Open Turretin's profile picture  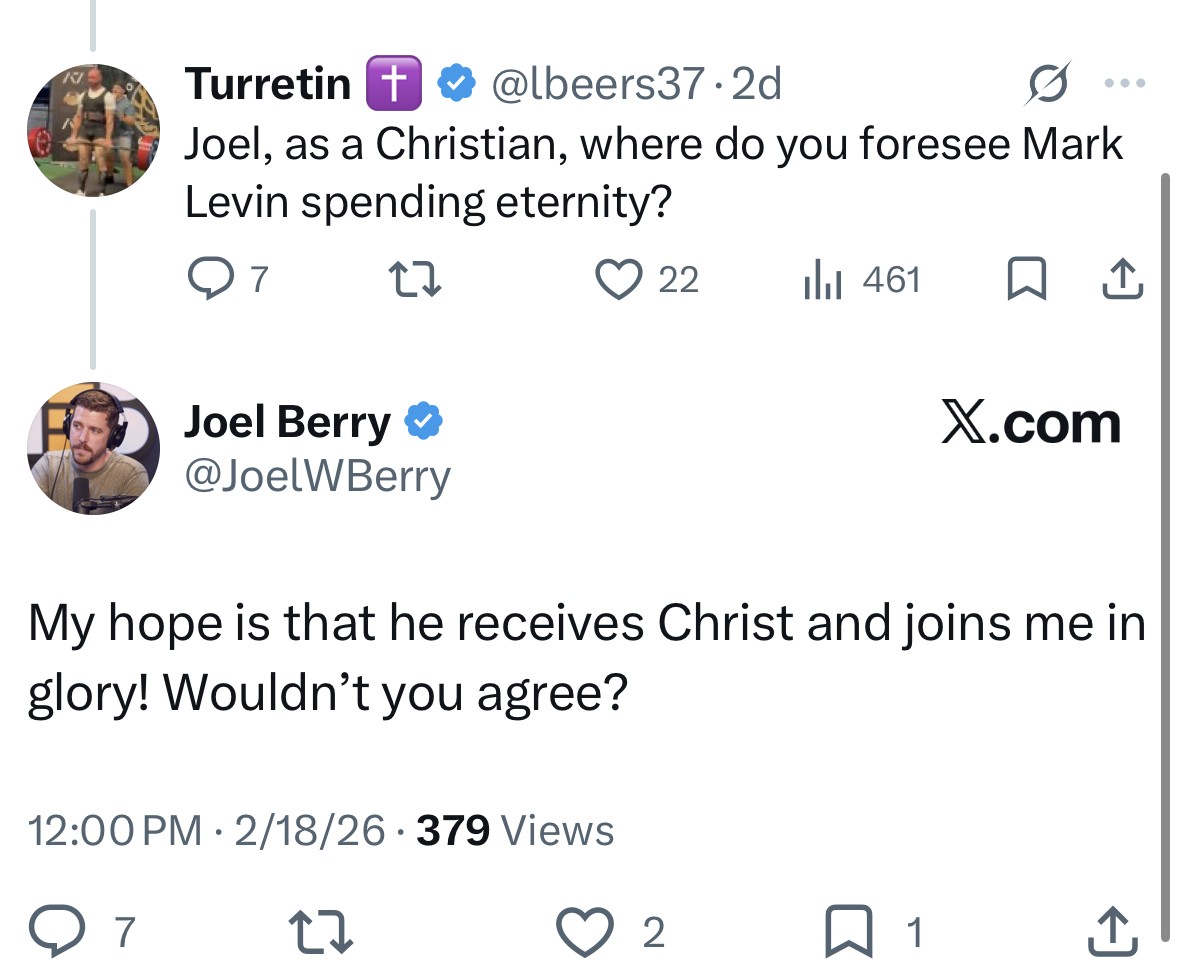(93, 130)
